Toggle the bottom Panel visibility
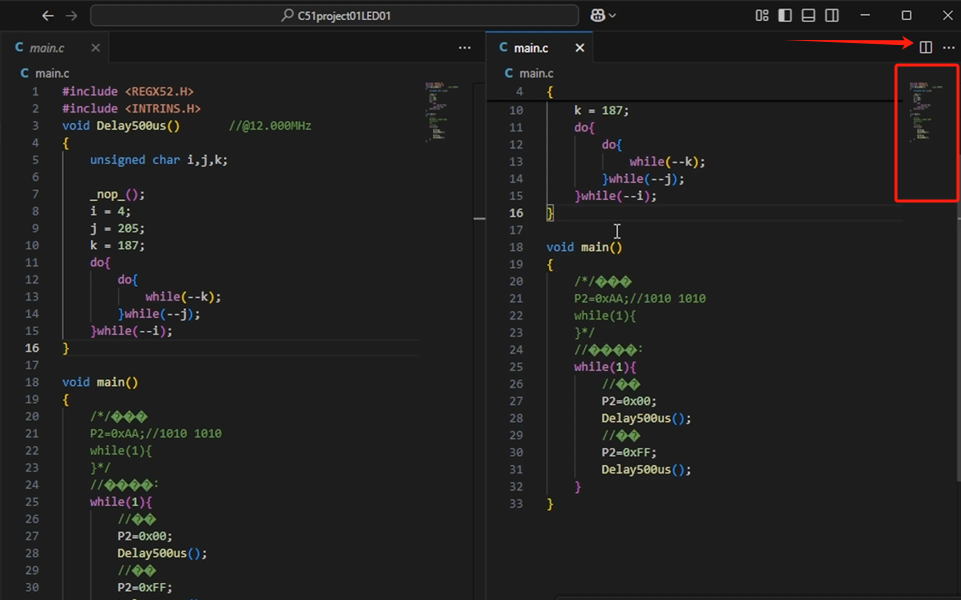This screenshot has height=600, width=961. coord(808,16)
